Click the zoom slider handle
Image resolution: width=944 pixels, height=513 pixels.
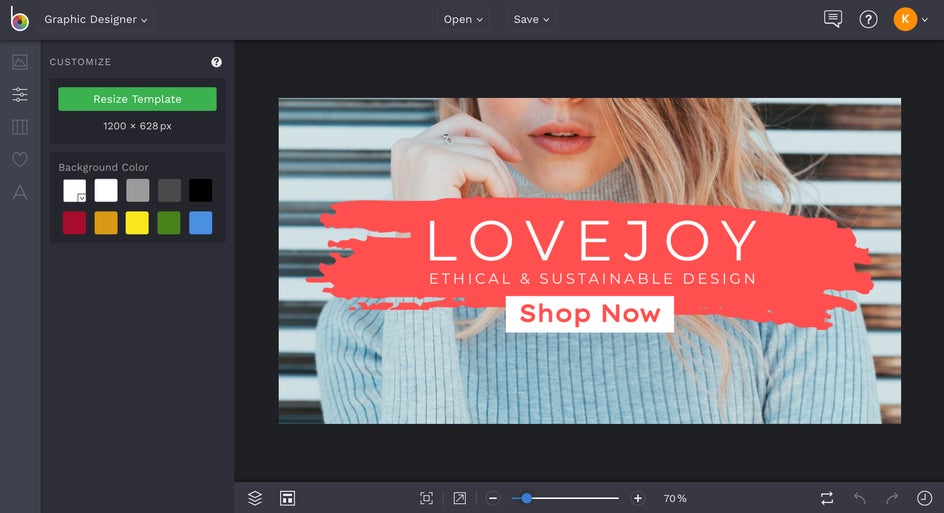click(x=527, y=498)
